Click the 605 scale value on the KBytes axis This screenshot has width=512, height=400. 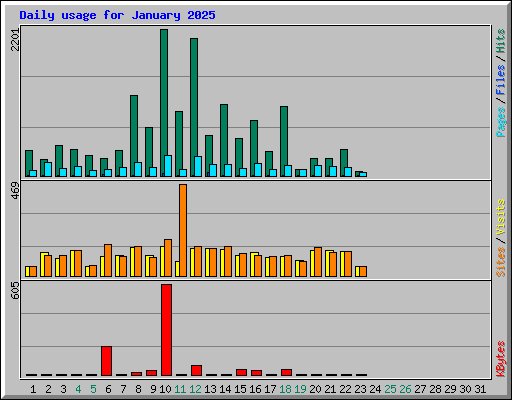point(16,290)
